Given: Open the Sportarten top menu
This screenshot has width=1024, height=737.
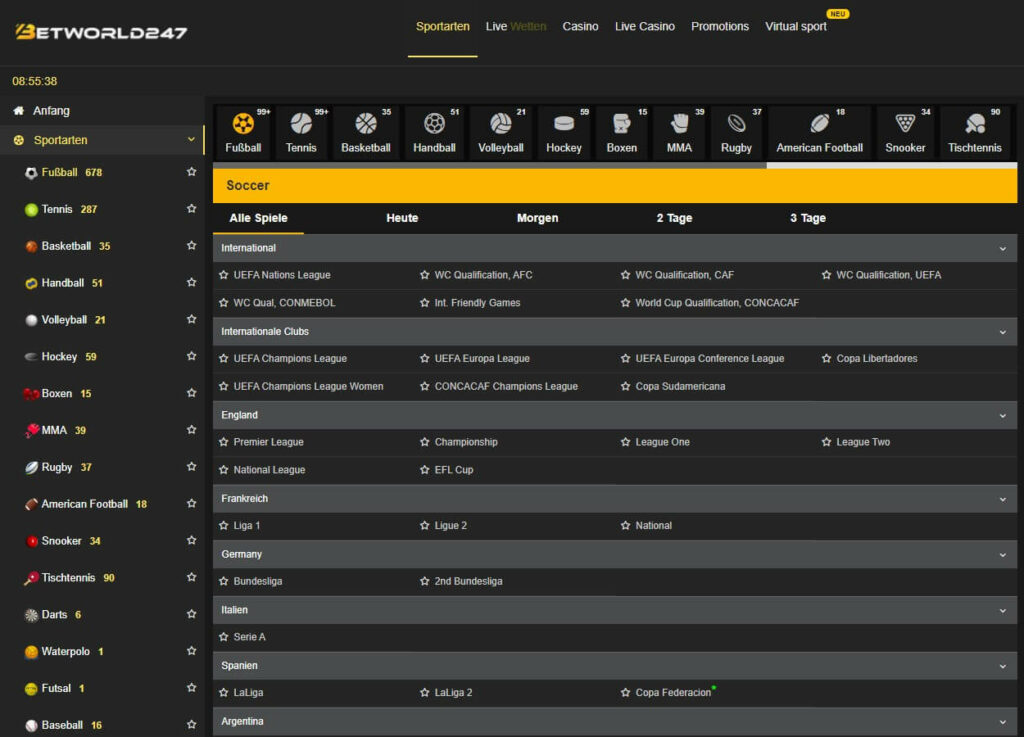Looking at the screenshot, I should 443,27.
